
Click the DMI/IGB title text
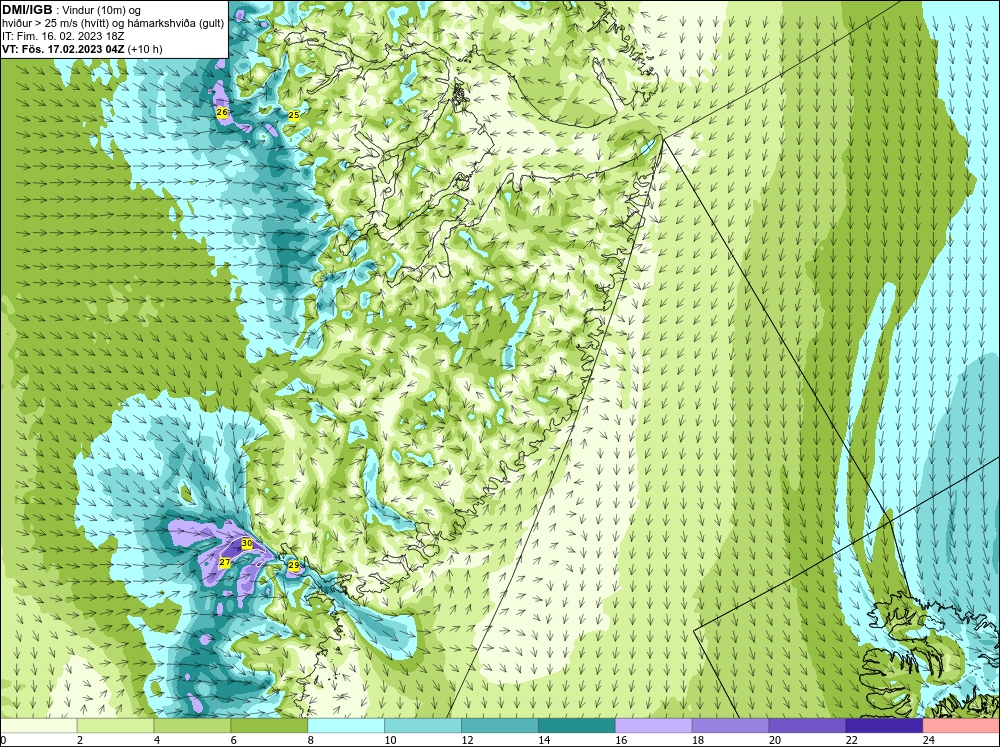tap(27, 10)
